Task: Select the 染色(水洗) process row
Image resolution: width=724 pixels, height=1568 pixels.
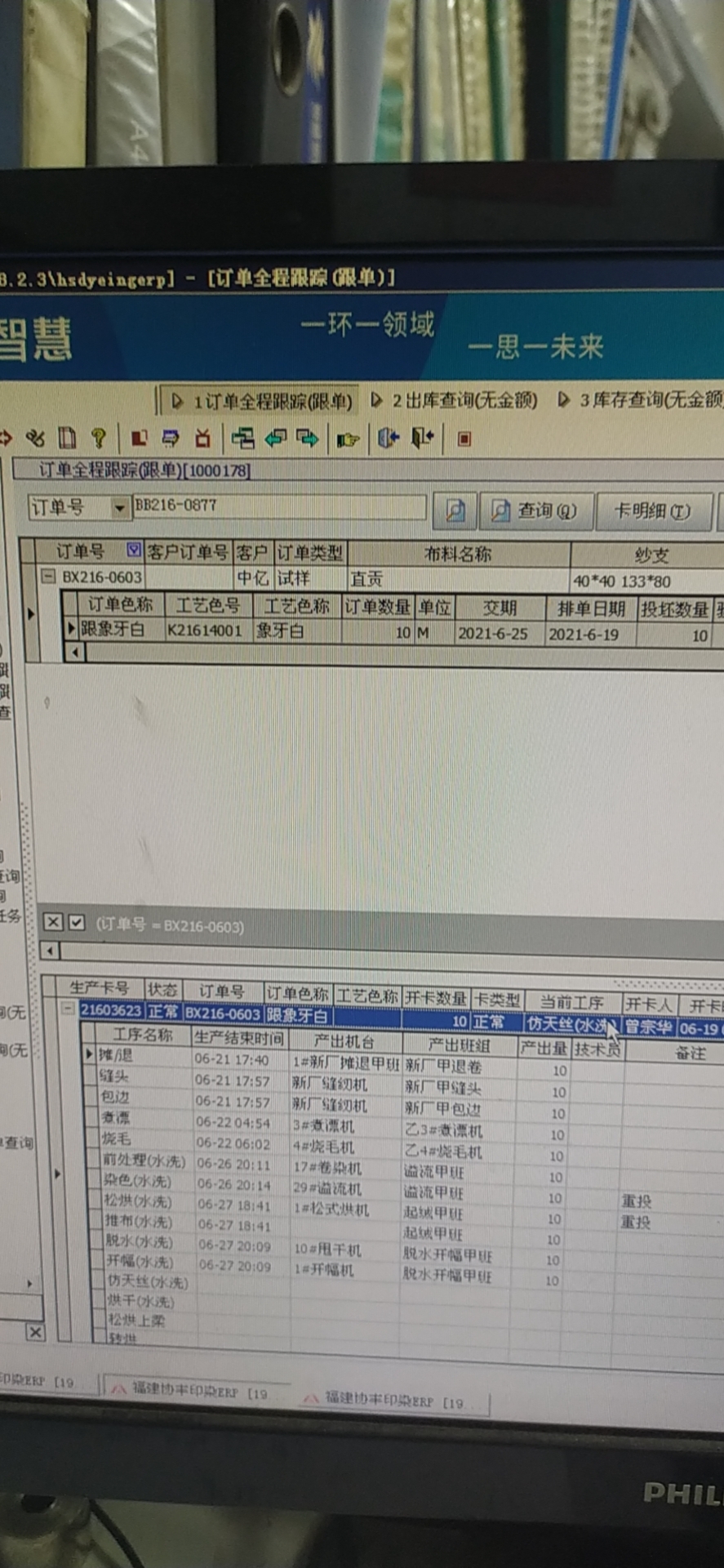Action: (137, 1181)
